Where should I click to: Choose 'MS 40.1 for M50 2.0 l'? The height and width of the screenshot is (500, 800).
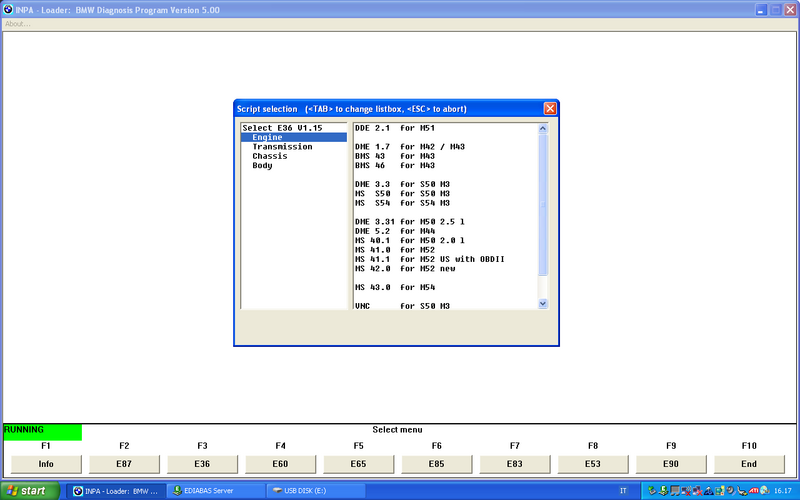410,240
